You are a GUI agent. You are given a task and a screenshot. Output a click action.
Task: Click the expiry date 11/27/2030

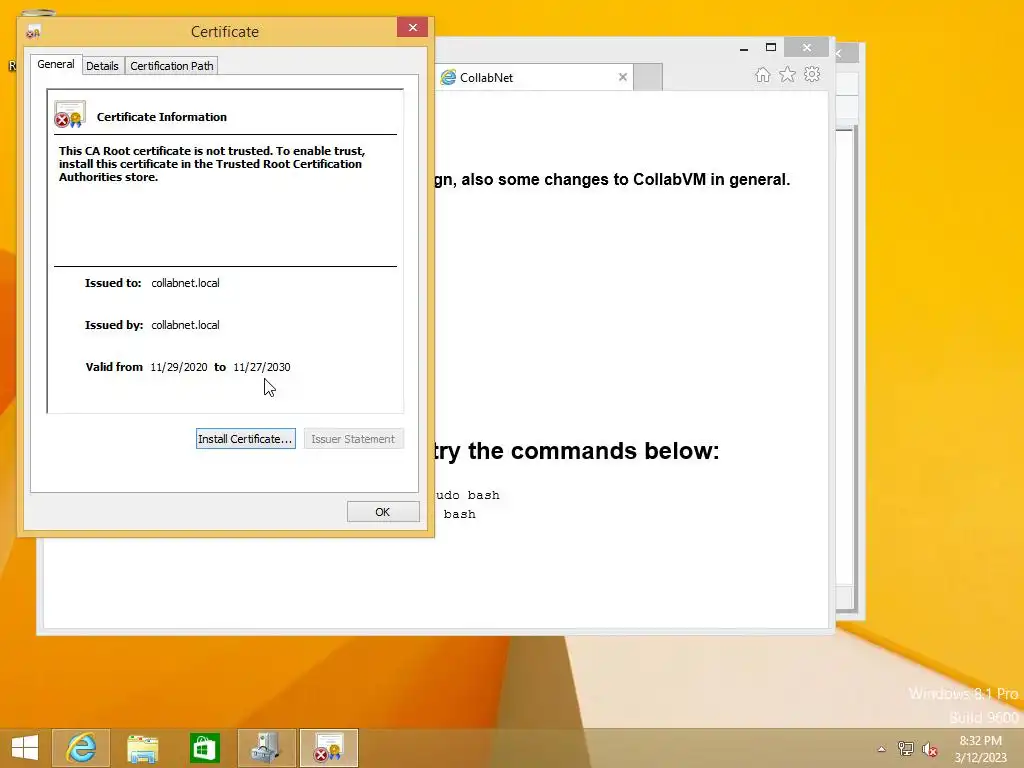coord(262,367)
